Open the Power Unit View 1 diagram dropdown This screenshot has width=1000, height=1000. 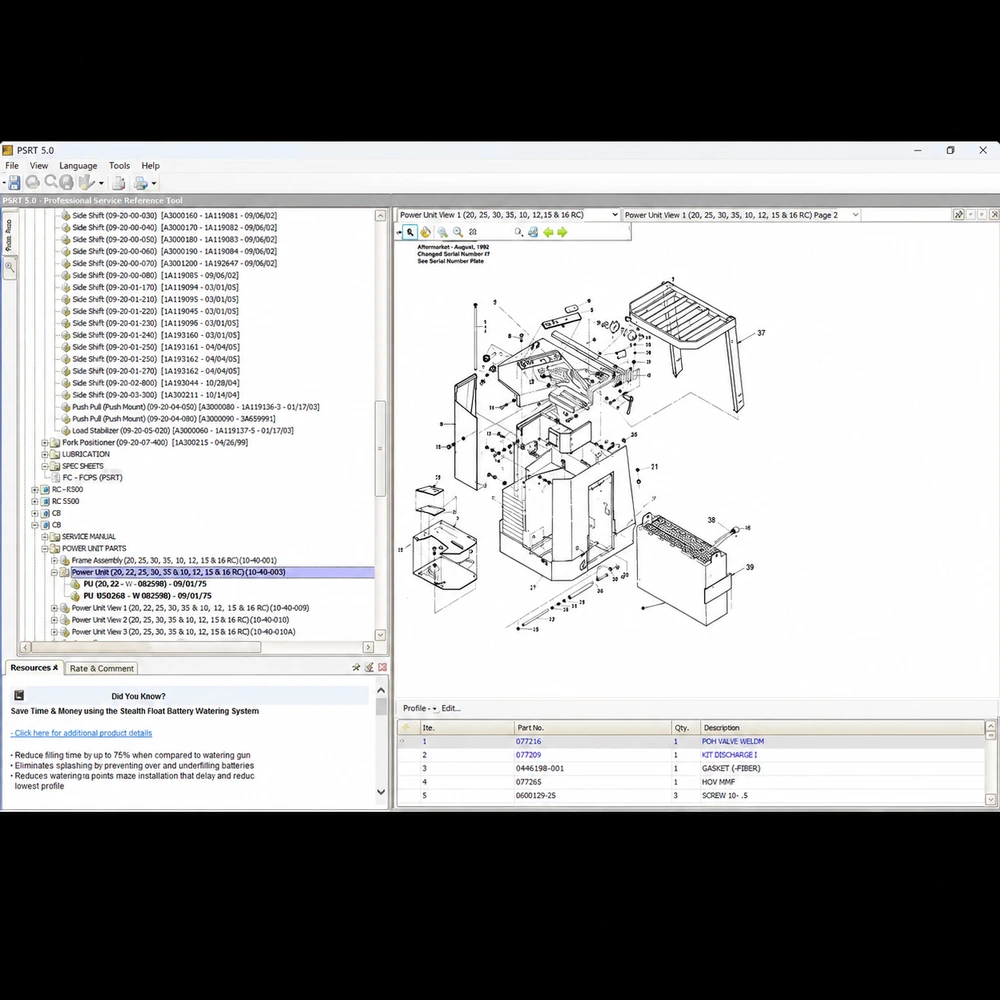[615, 215]
